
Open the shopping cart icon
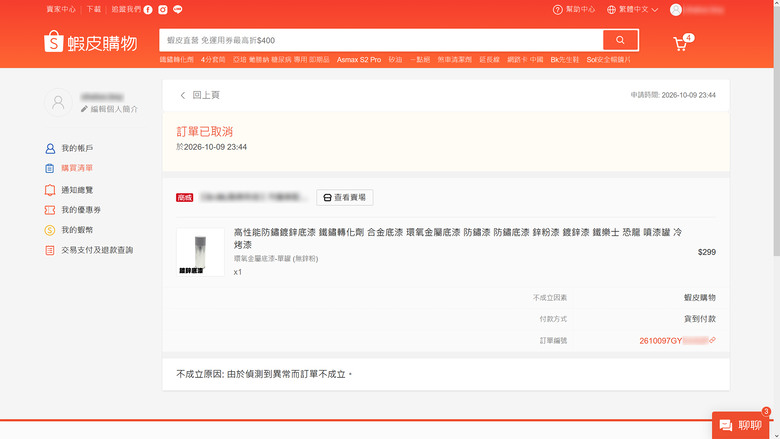coord(680,44)
